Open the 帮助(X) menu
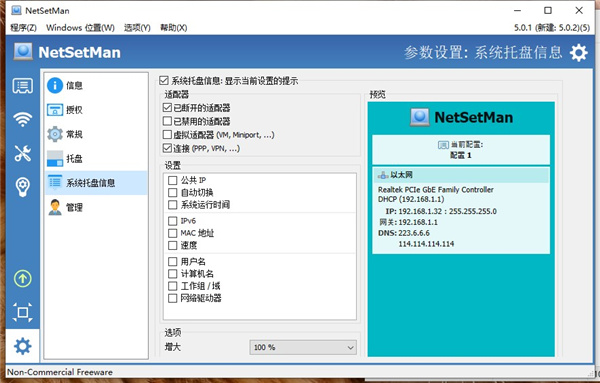The width and height of the screenshot is (600, 383). click(x=173, y=28)
